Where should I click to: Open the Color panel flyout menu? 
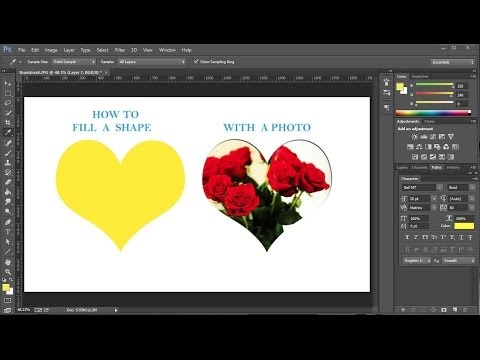pyautogui.click(x=473, y=77)
